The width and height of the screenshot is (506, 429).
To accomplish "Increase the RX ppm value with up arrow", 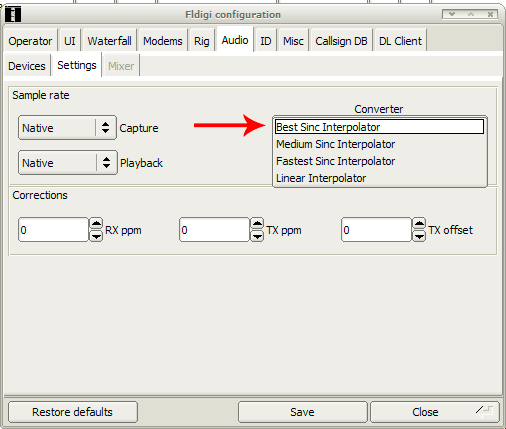I will point(96,223).
